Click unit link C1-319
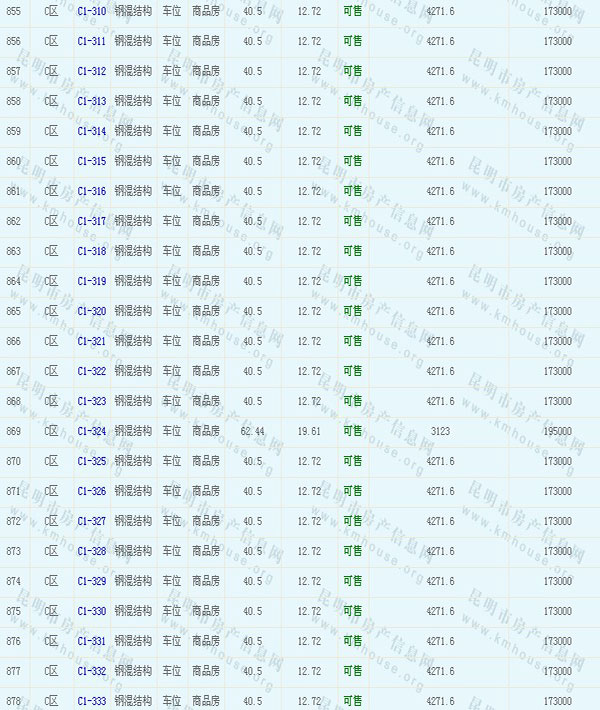Image resolution: width=600 pixels, height=710 pixels. point(91,281)
